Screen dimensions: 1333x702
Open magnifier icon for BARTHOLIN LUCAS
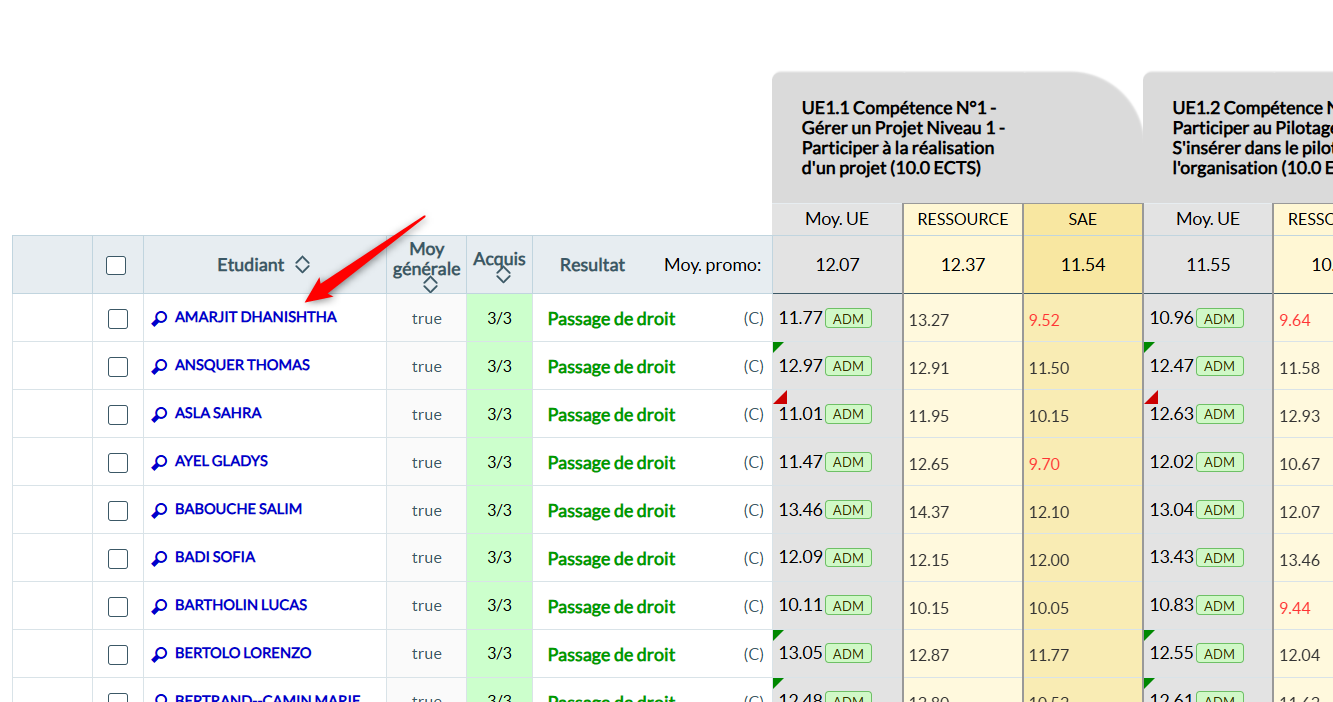(159, 607)
